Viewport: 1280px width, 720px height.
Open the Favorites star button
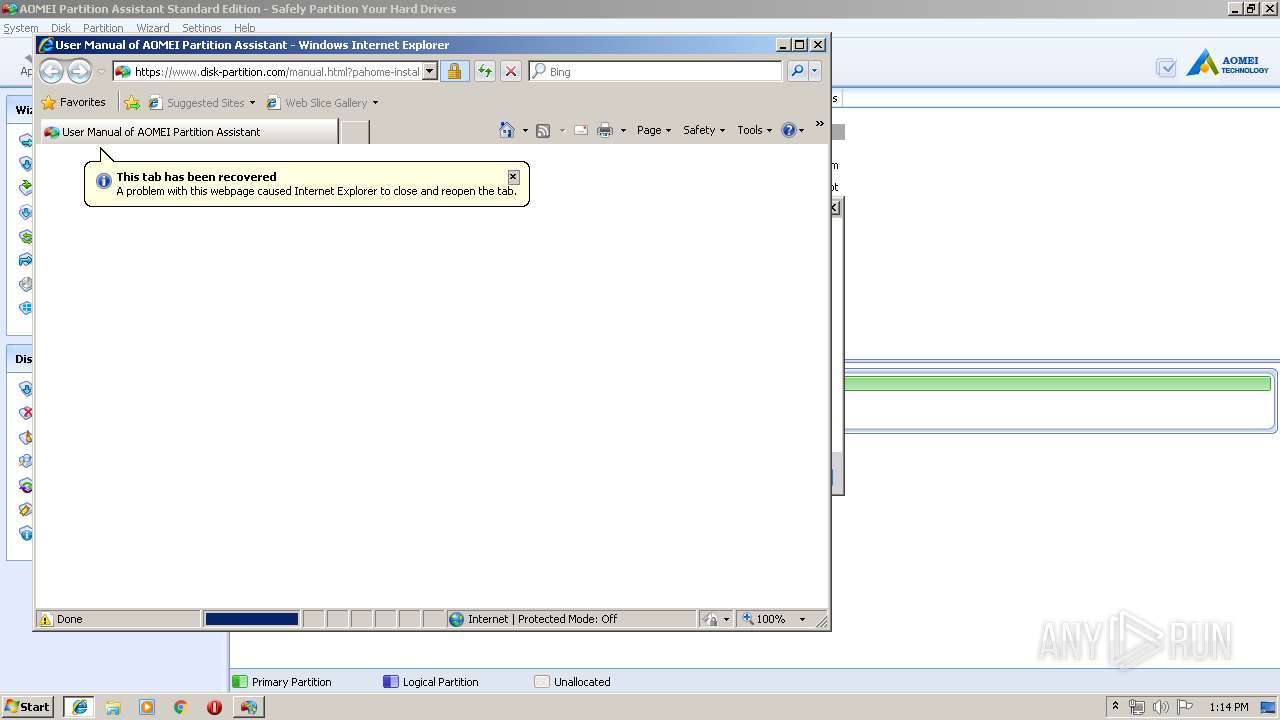(x=73, y=102)
